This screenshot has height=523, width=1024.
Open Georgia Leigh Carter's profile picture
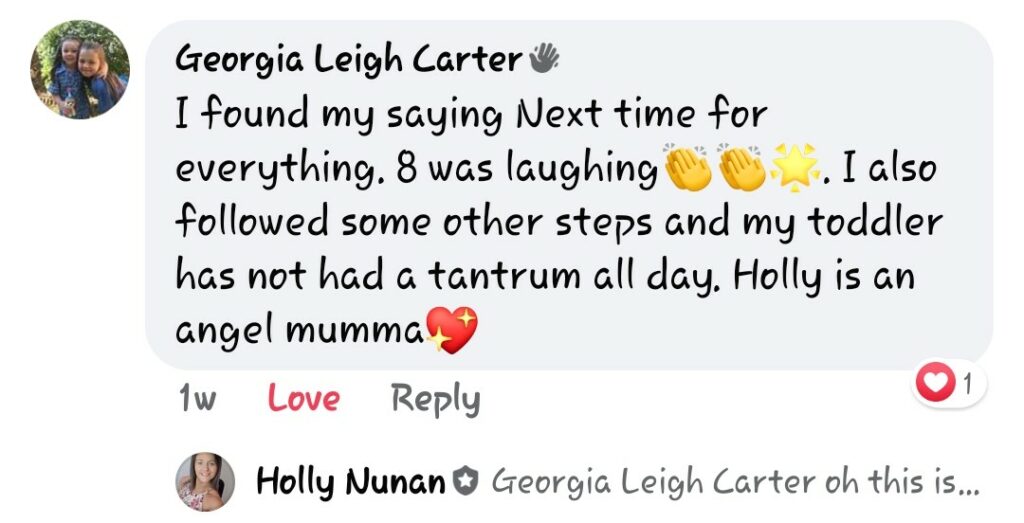[80, 70]
